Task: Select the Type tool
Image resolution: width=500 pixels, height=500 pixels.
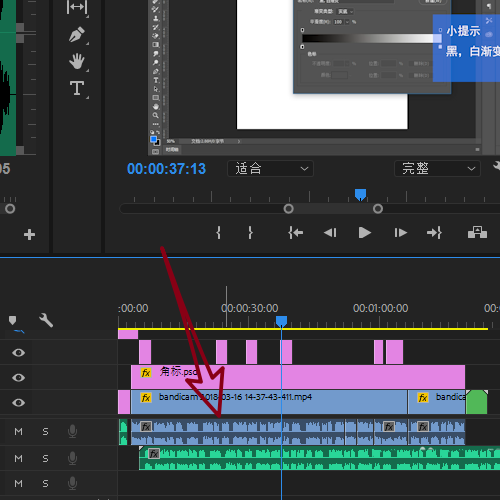Action: (x=77, y=88)
